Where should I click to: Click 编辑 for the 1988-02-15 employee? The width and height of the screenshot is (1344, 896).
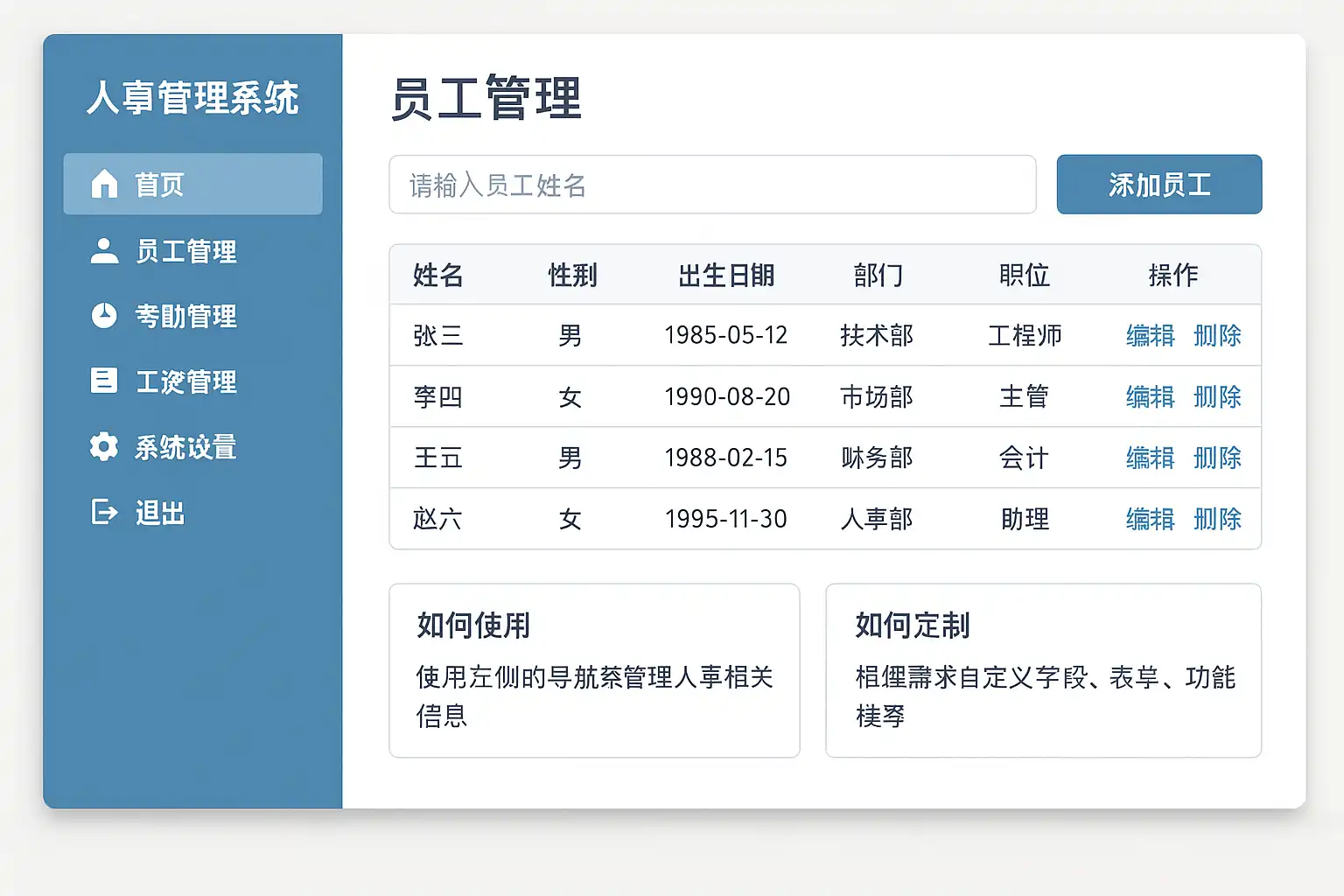pyautogui.click(x=1150, y=458)
